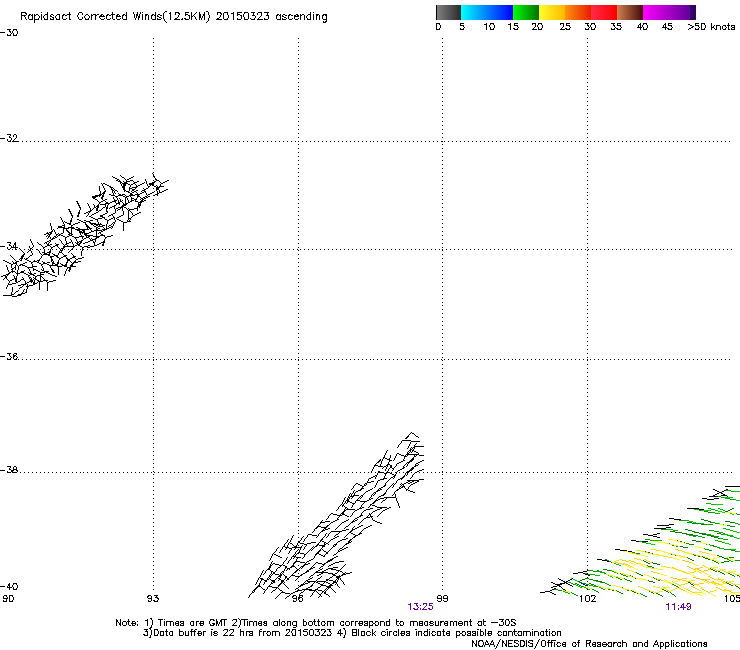
Task: Click the latitude label -36
Action: [x=9, y=356]
